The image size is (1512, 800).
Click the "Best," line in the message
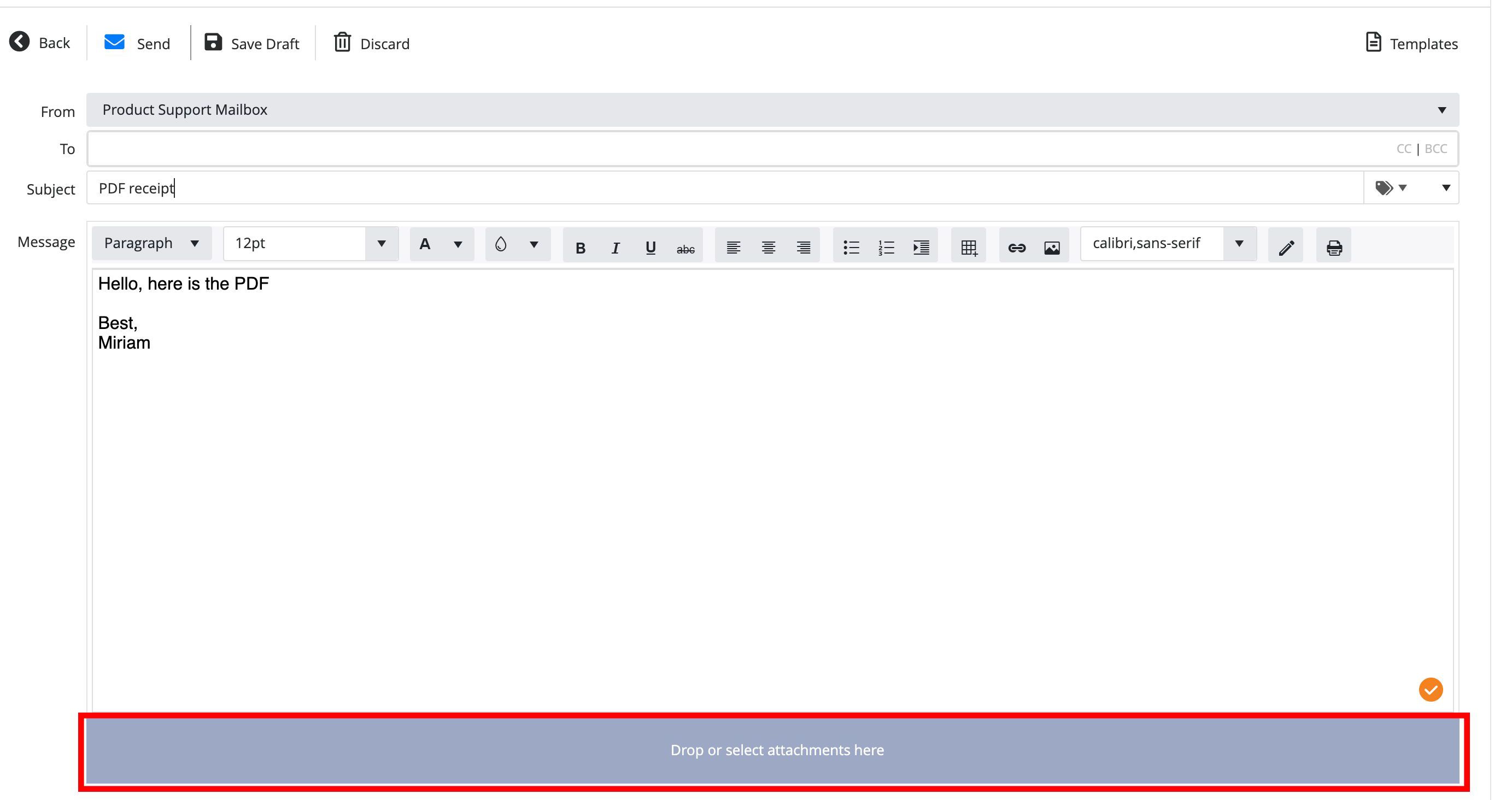click(118, 323)
